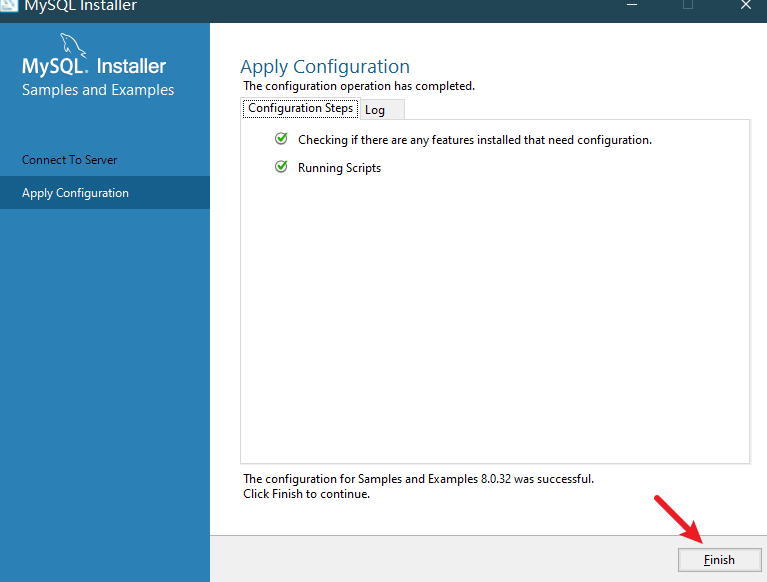The image size is (767, 582).
Task: Click the disabled maximize window button
Action: 688,5
